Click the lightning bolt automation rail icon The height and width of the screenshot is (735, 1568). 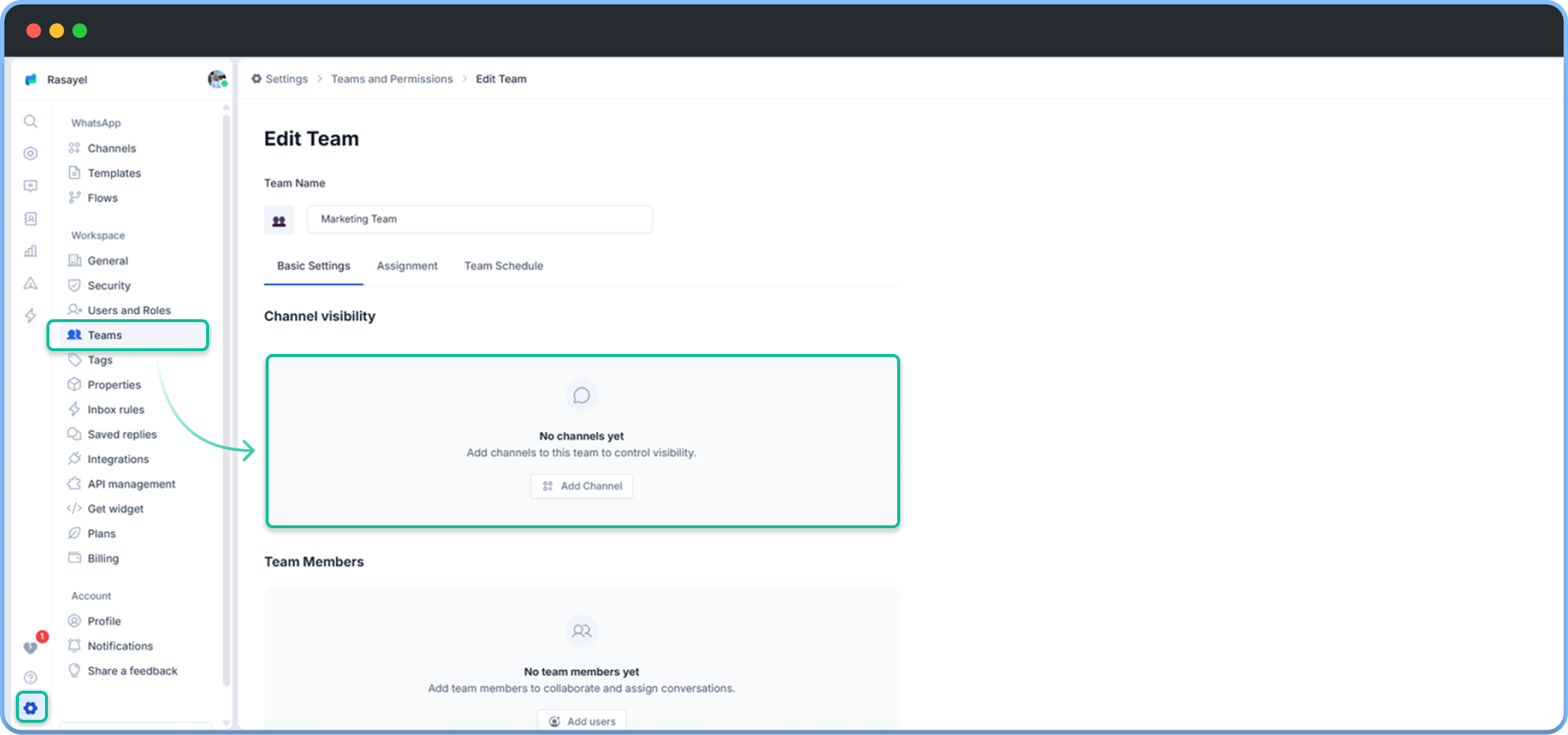point(30,316)
